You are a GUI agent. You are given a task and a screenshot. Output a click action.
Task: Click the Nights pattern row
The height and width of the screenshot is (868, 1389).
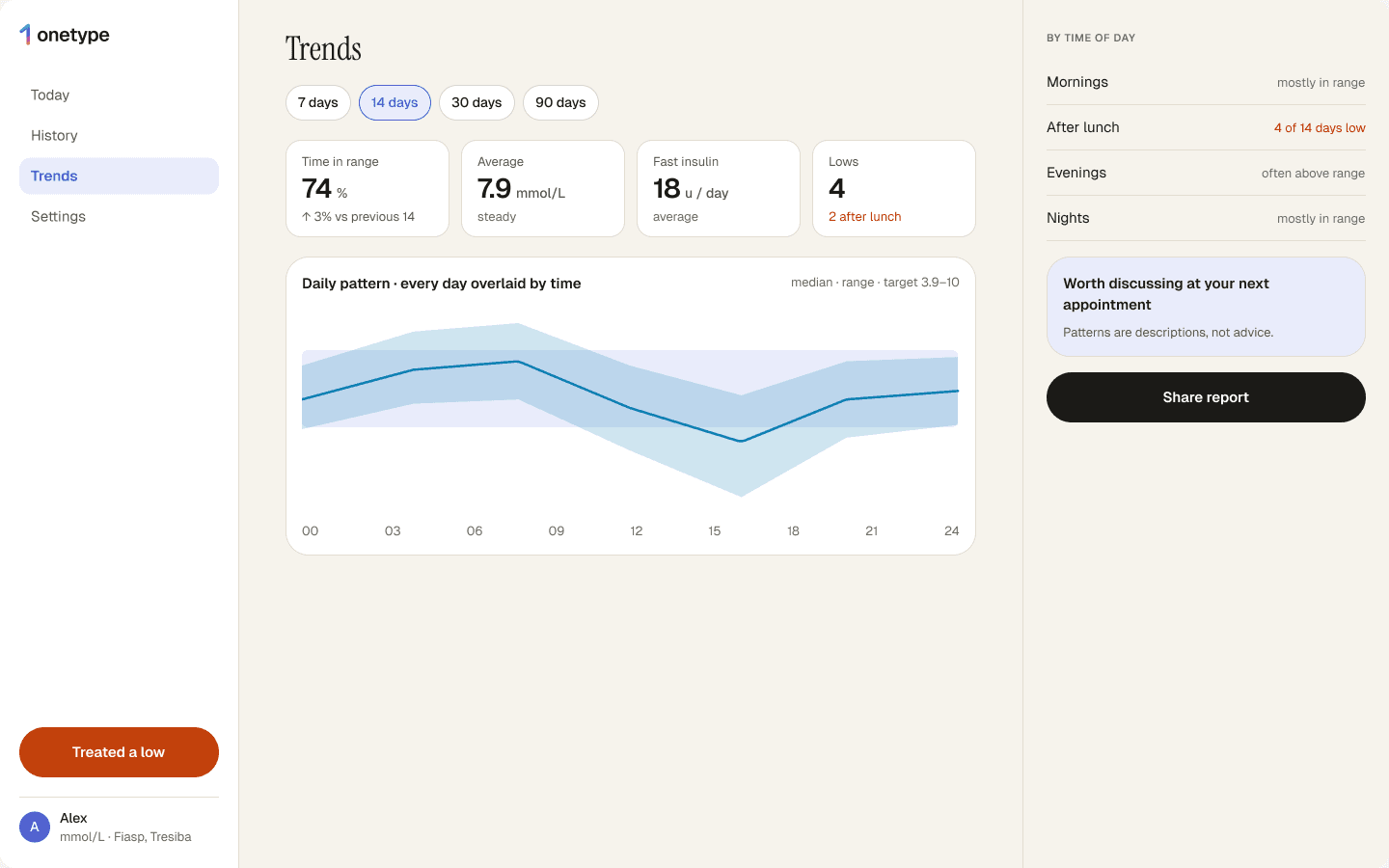click(1206, 218)
